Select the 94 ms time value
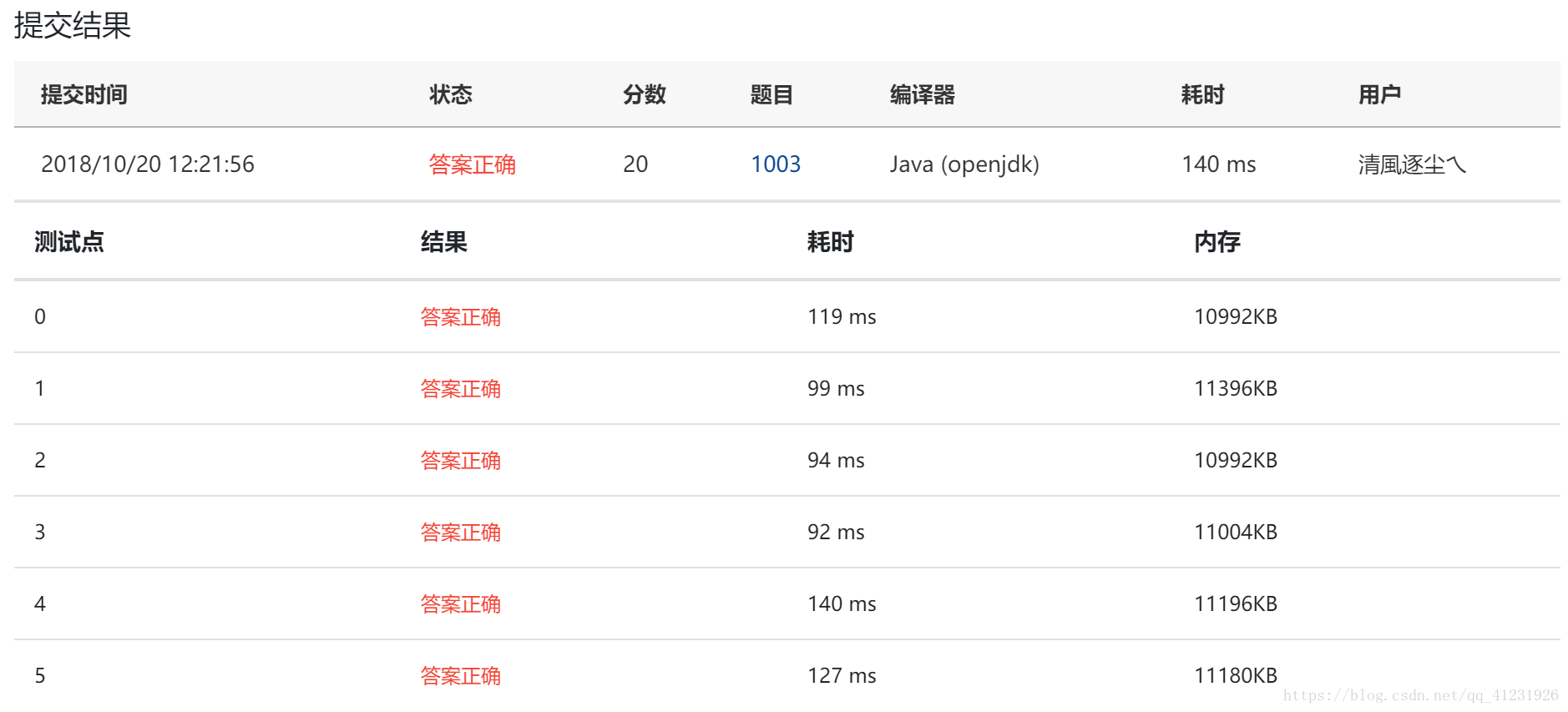 point(836,461)
